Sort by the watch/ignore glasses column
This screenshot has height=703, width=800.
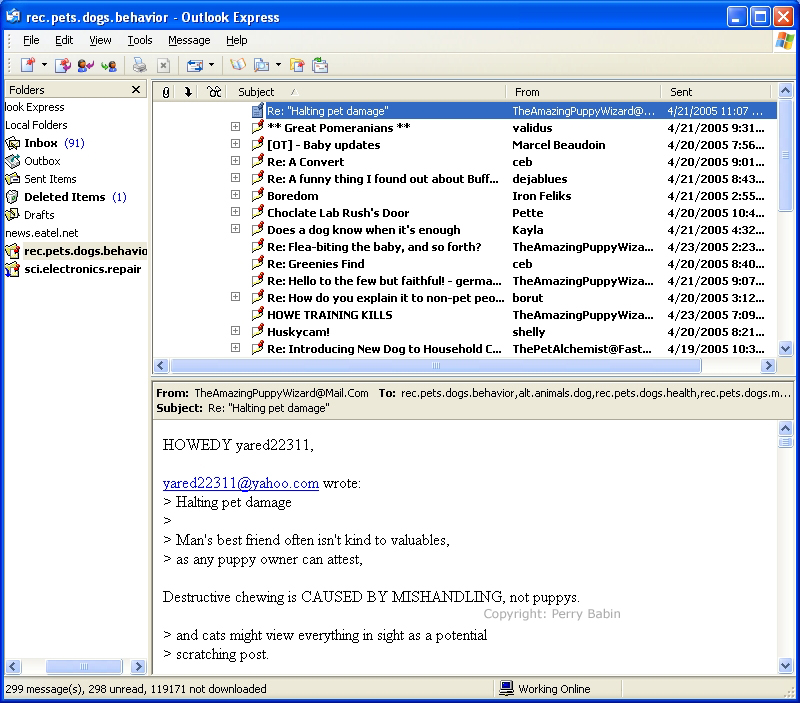click(214, 92)
